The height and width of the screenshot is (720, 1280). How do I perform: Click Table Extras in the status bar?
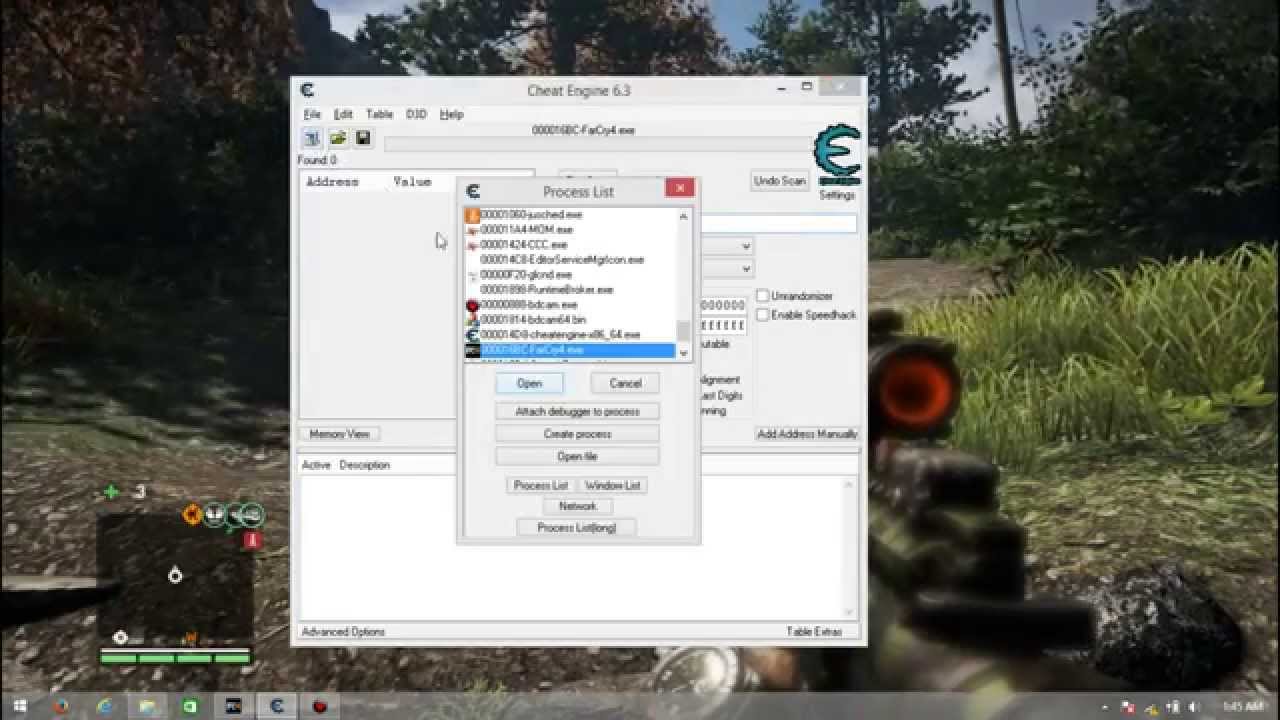(814, 632)
